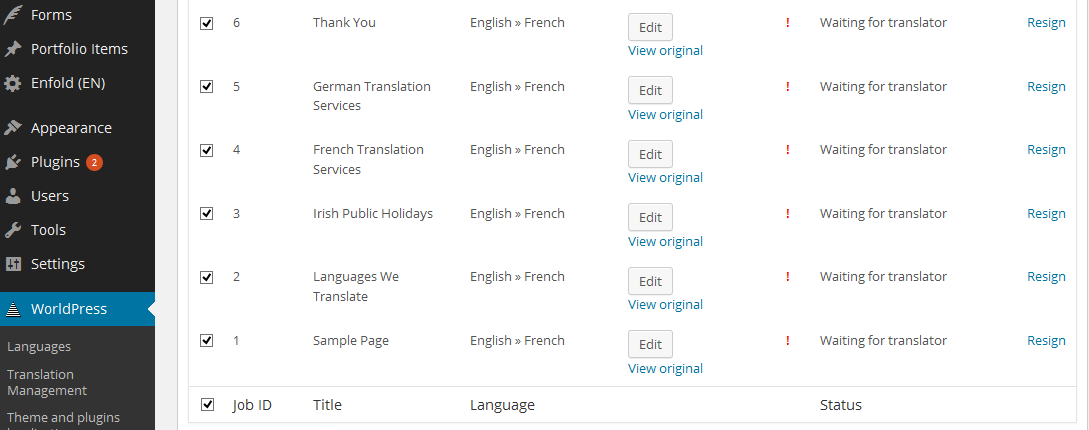Screen dimensions: 1089x430
Task: Uncheck the Irish Public Holidays checkbox
Action: click(206, 214)
